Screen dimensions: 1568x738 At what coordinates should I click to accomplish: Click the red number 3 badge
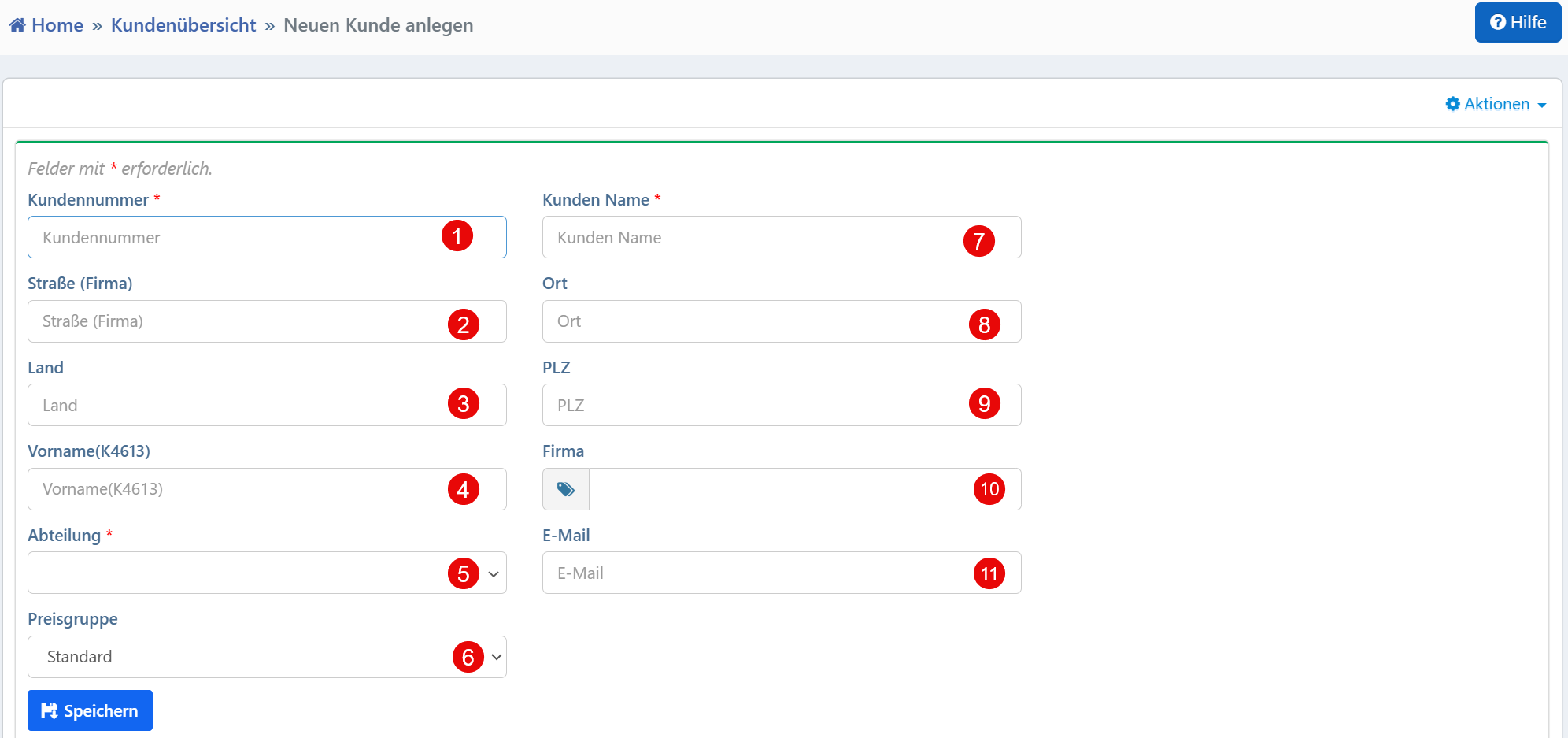click(x=463, y=404)
